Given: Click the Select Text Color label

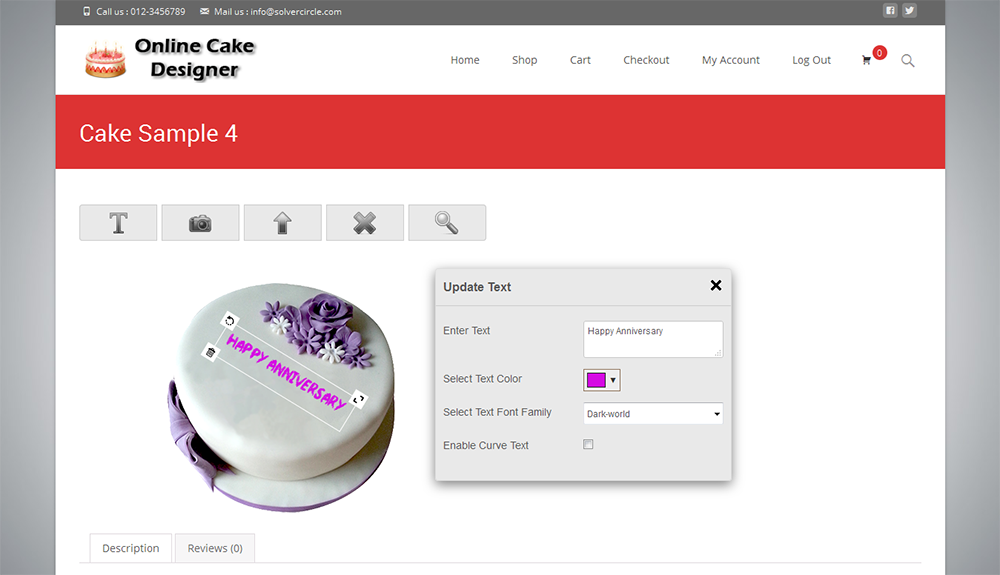Looking at the screenshot, I should pyautogui.click(x=482, y=379).
